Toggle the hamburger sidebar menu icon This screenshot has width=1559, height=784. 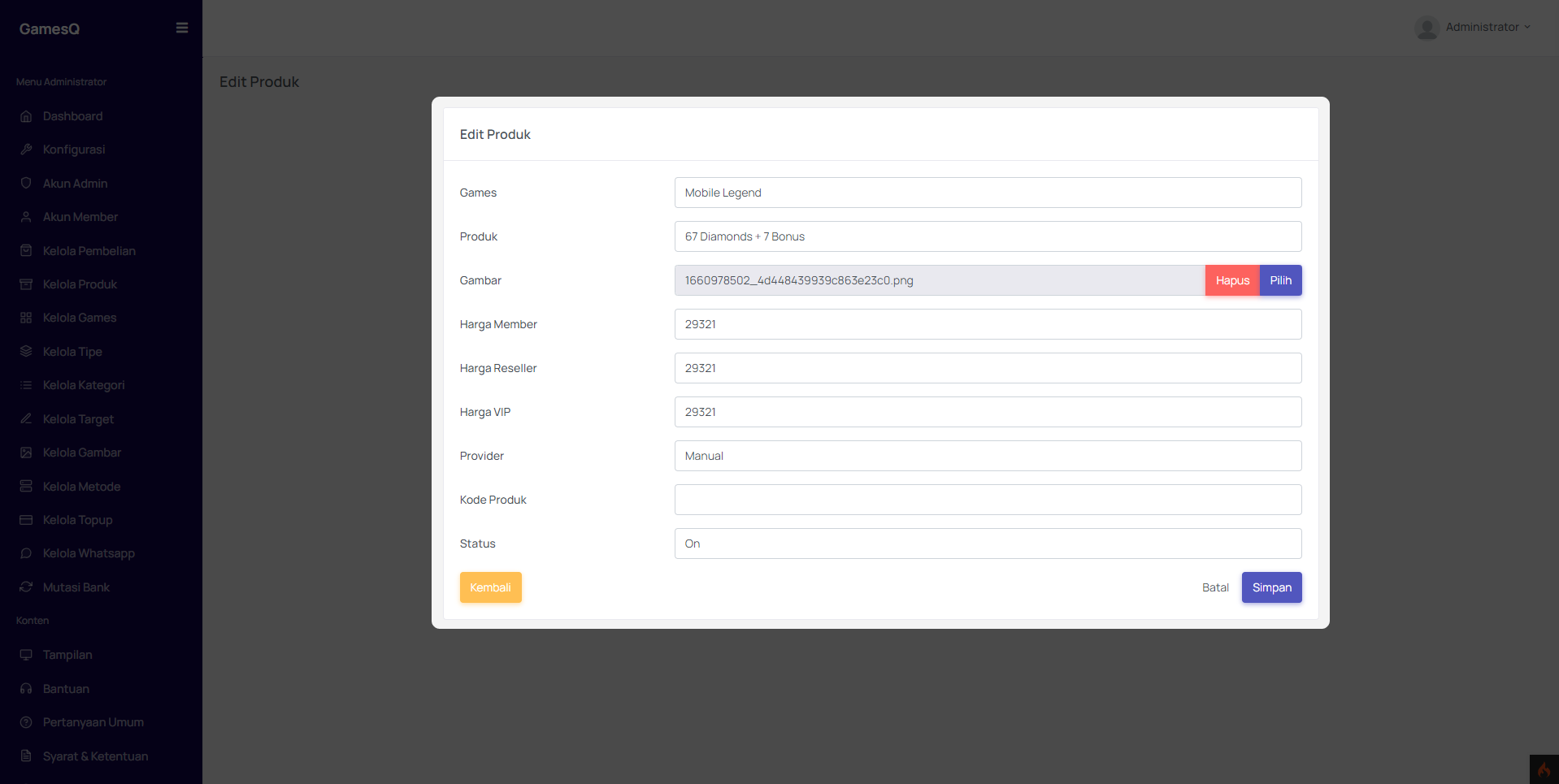coord(182,28)
